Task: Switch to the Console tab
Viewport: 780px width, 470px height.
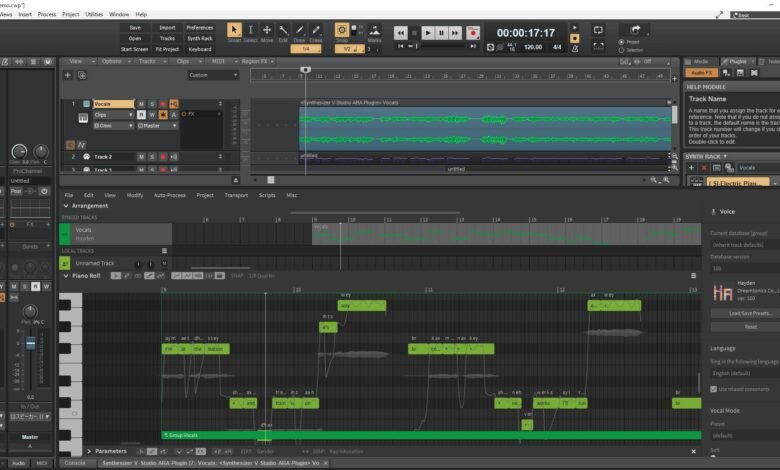Action: 74,463
